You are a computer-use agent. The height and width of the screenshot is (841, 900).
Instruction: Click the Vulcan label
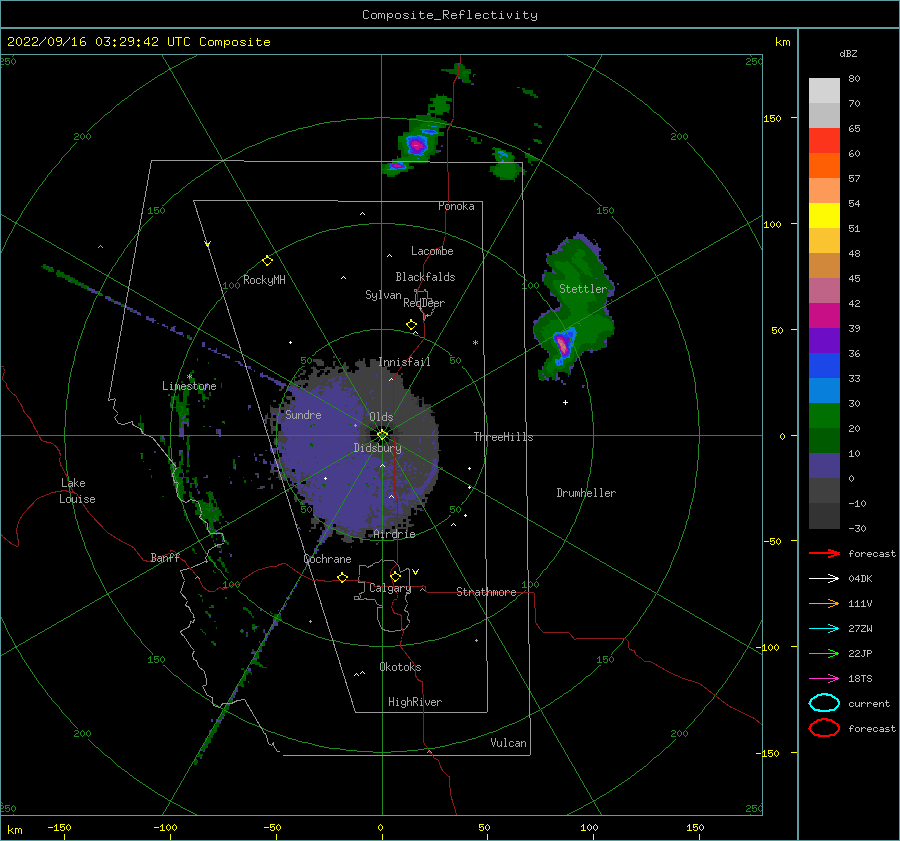[x=508, y=743]
